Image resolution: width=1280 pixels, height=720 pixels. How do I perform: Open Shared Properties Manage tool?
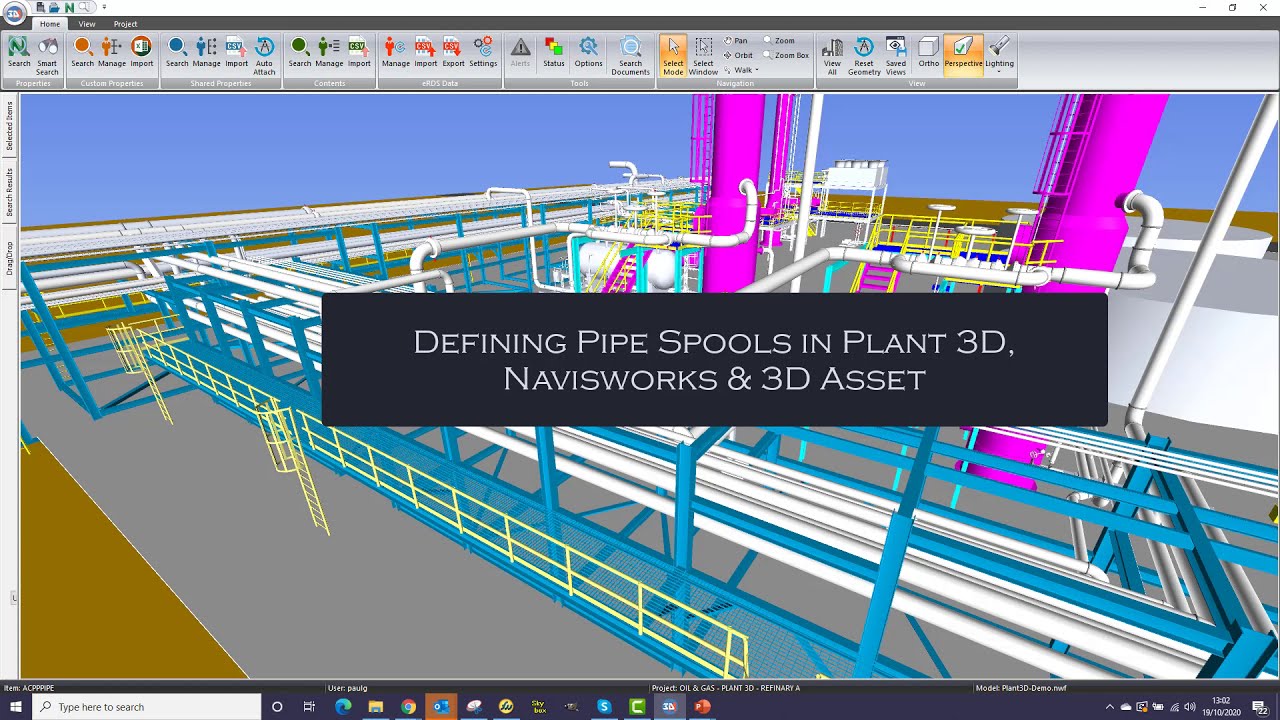click(x=206, y=54)
